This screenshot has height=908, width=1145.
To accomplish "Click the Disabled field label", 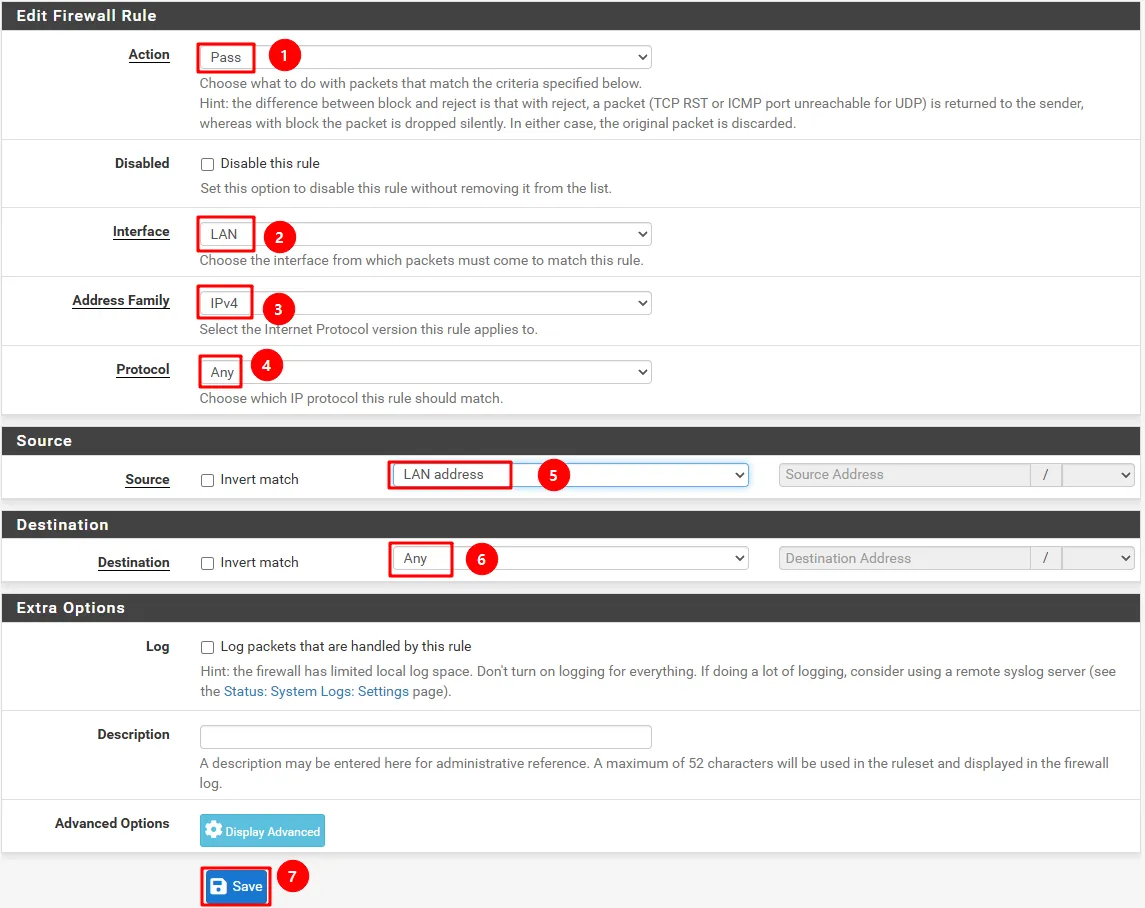I will [x=142, y=163].
